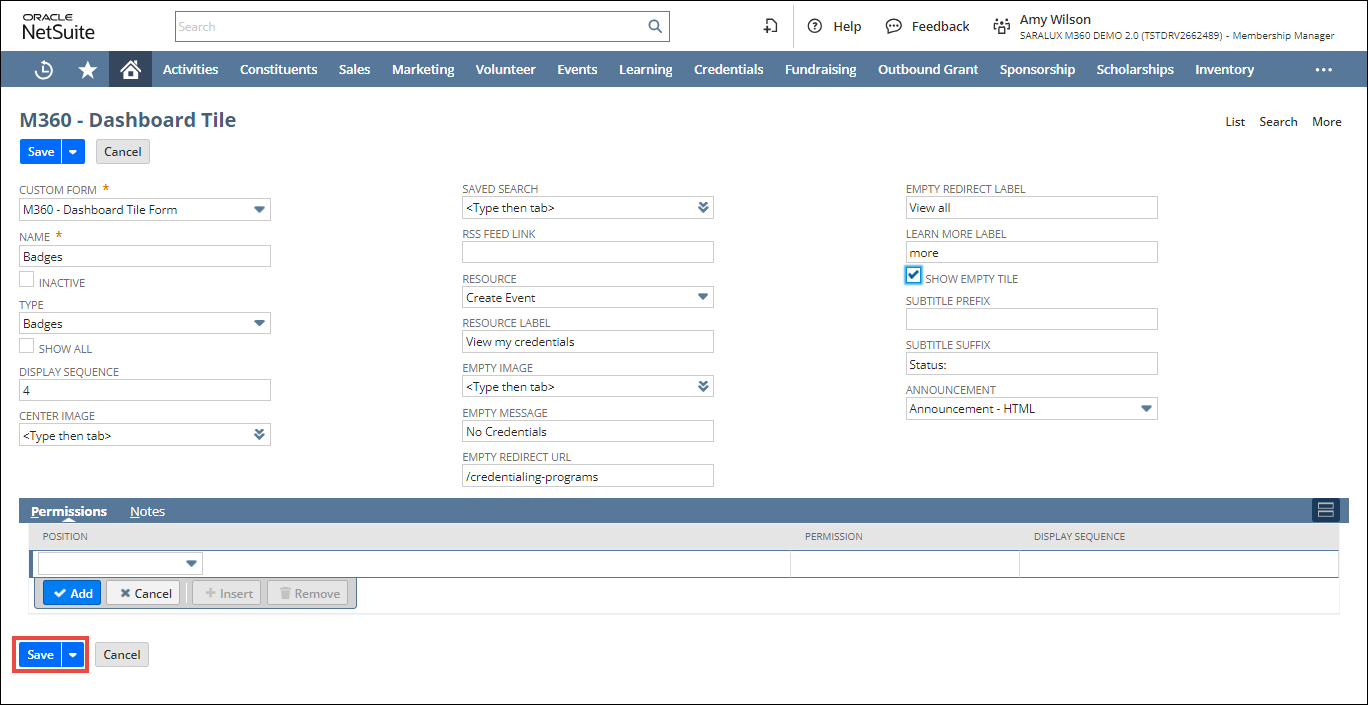The width and height of the screenshot is (1368, 705).
Task: Click the change role user icon
Action: point(1001,27)
